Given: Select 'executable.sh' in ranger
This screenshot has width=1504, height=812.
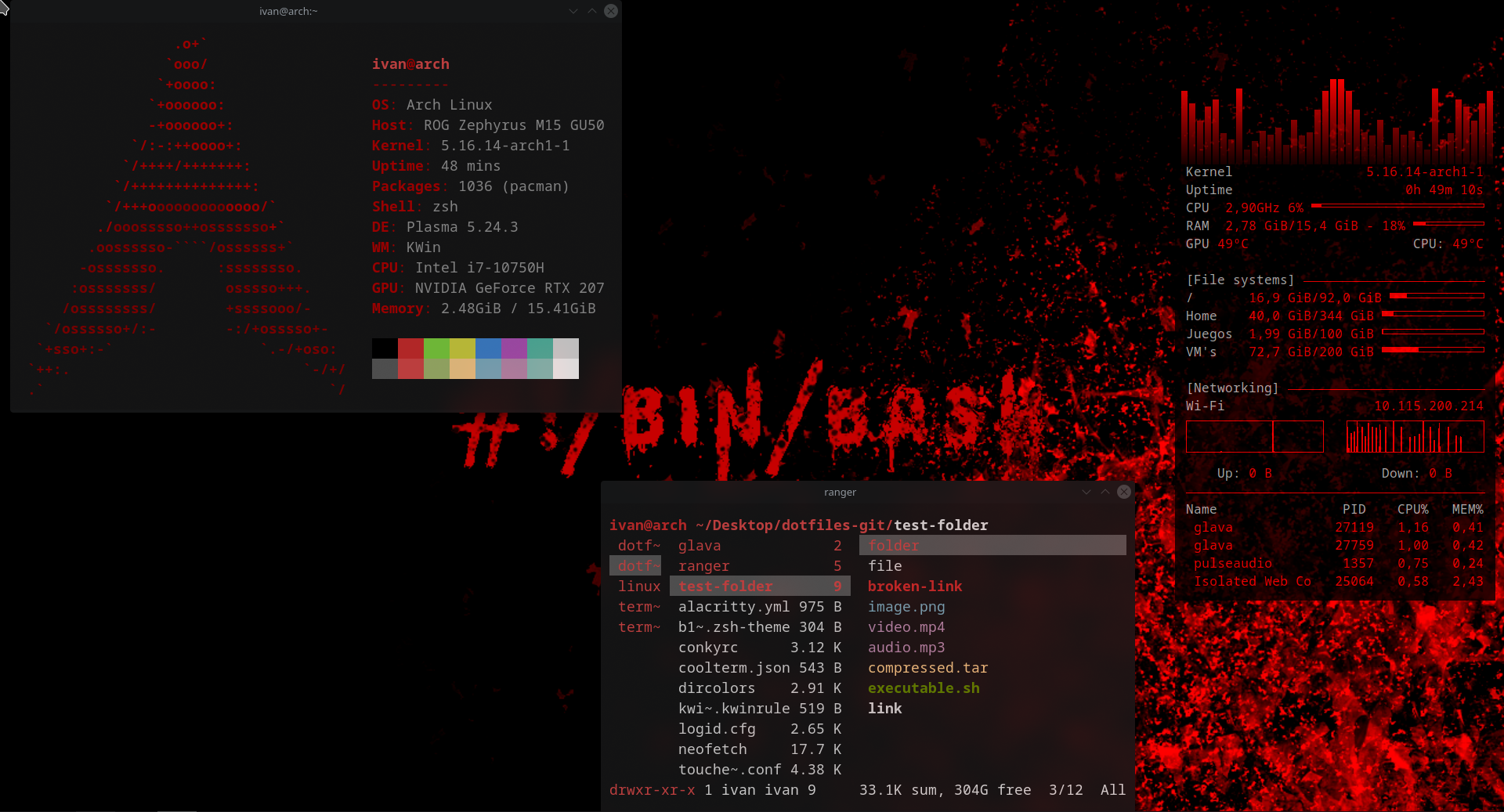Looking at the screenshot, I should tap(924, 688).
